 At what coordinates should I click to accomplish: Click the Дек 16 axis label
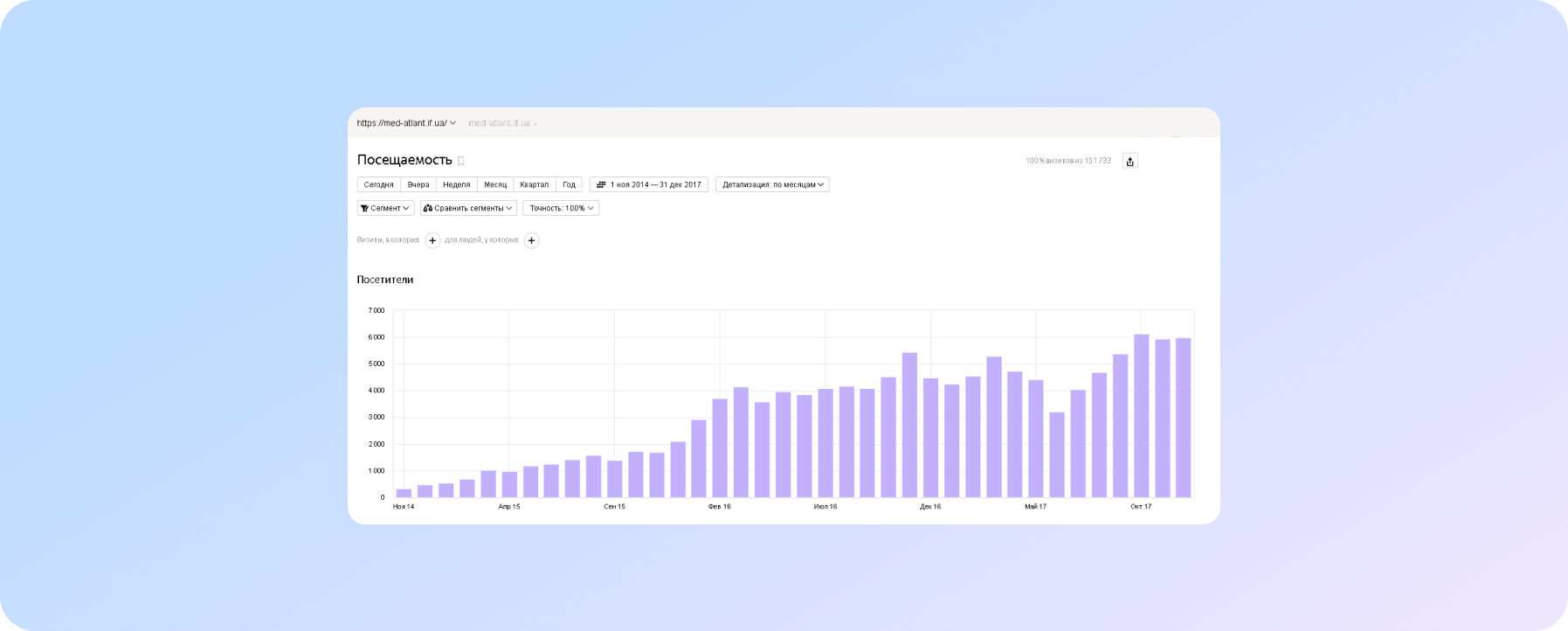930,507
